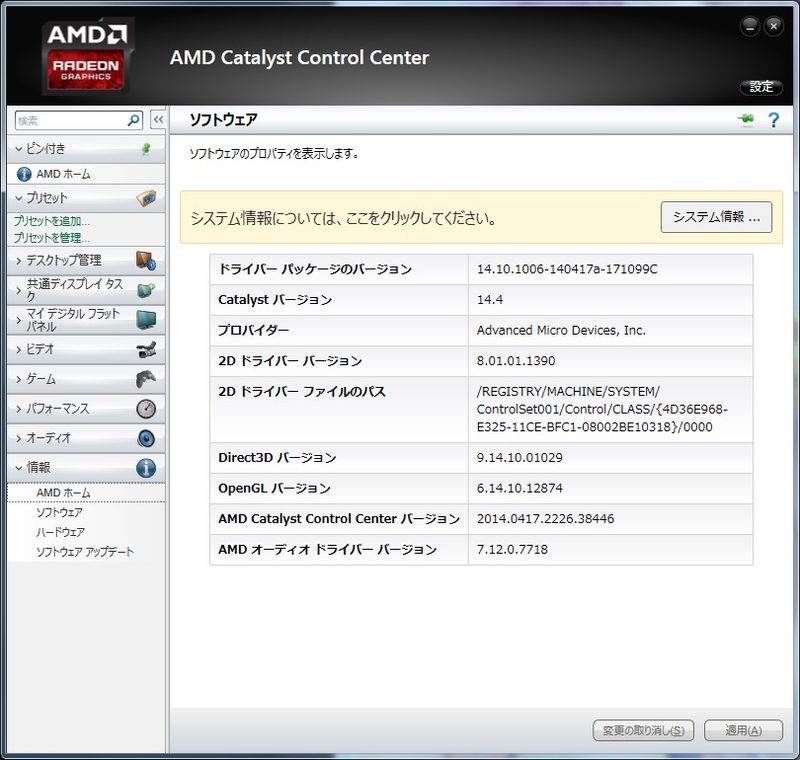Collapse the 情報 section
Screen dimensions: 800x760
coord(19,468)
